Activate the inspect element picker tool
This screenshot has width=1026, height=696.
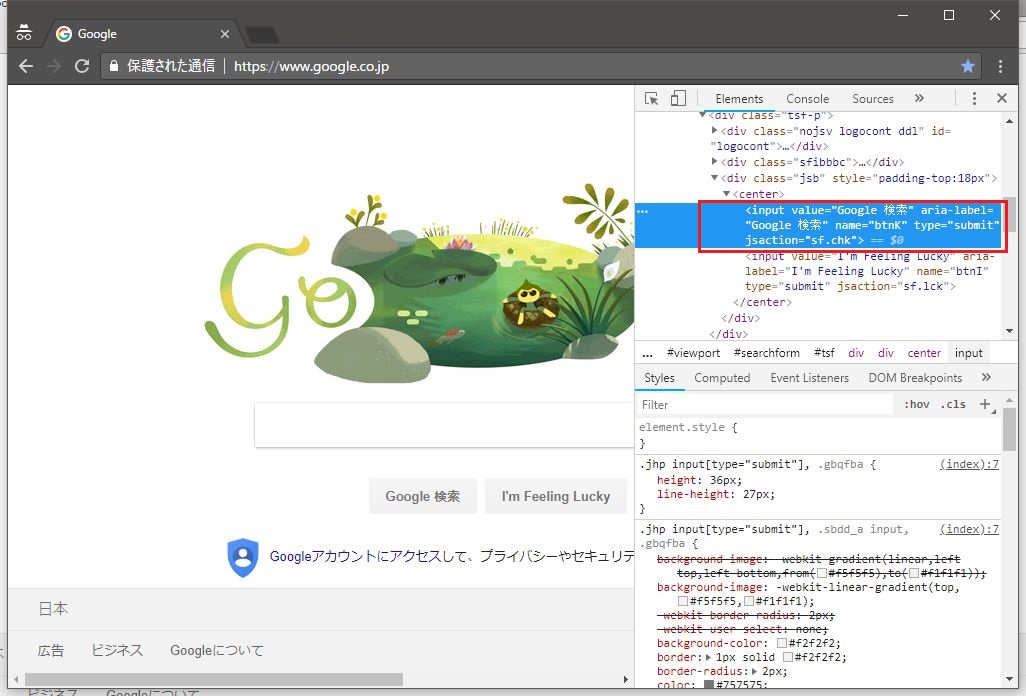pyautogui.click(x=652, y=99)
